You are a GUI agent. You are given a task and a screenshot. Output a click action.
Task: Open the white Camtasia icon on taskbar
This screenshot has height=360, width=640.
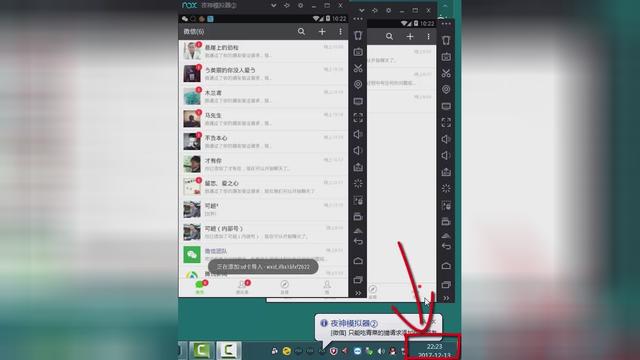pyautogui.click(x=229, y=350)
